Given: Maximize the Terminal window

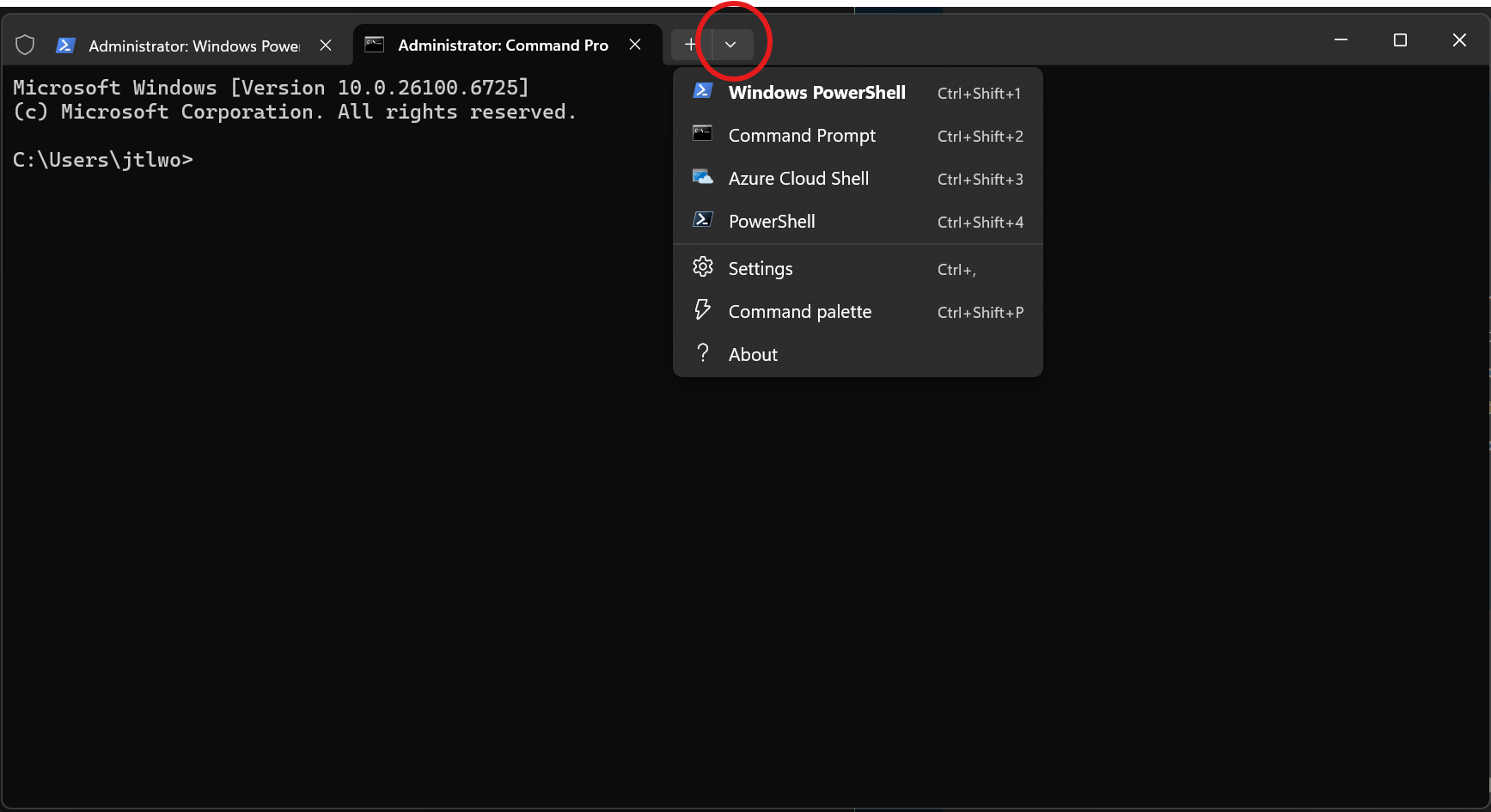Looking at the screenshot, I should pyautogui.click(x=1400, y=40).
